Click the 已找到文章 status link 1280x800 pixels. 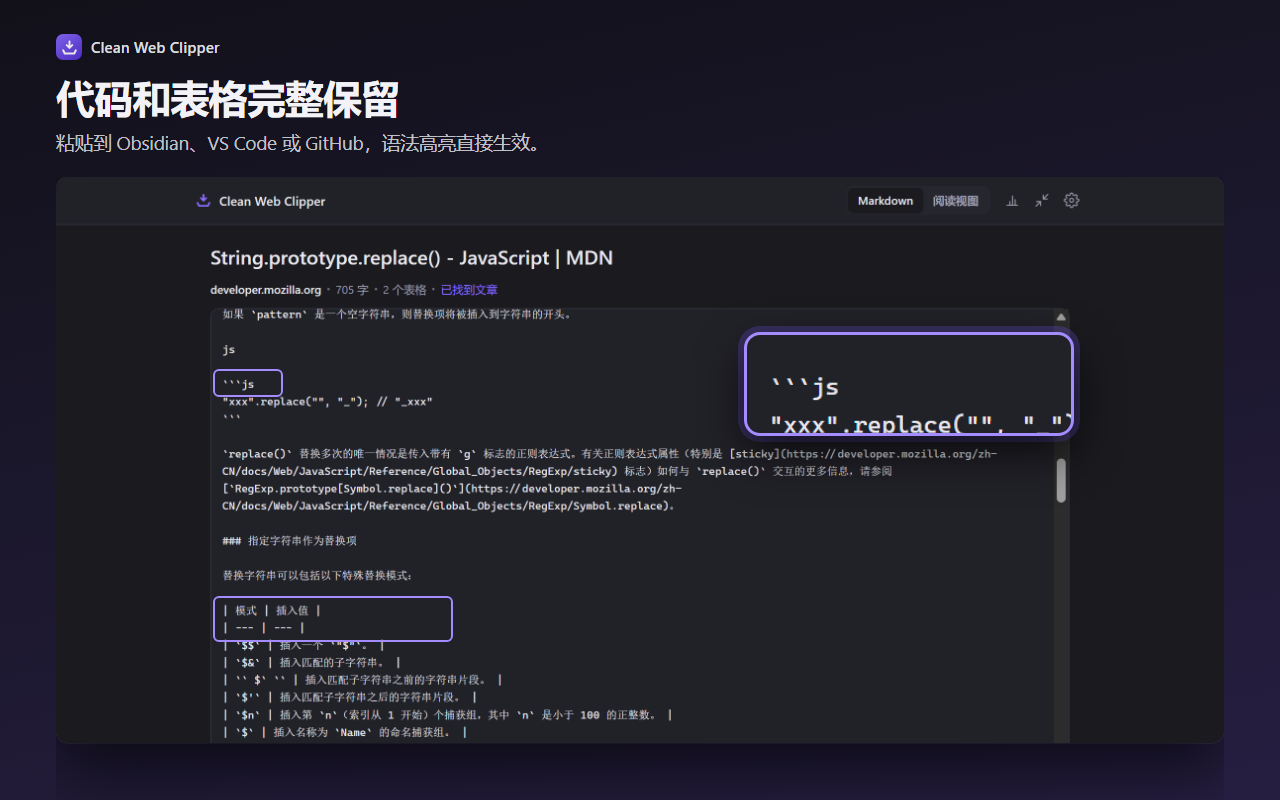tap(469, 290)
